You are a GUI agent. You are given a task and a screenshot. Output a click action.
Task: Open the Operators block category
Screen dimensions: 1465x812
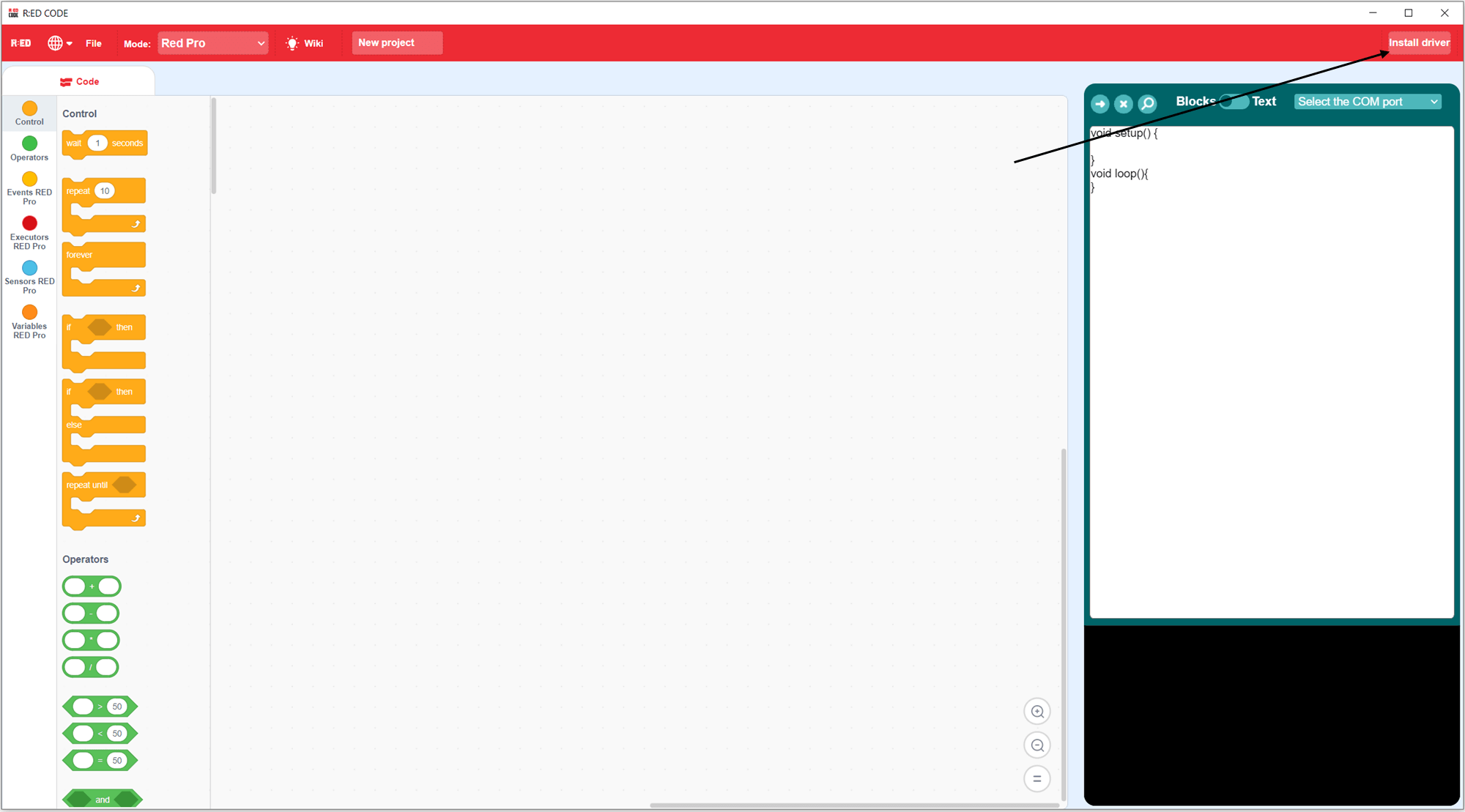[x=29, y=149]
